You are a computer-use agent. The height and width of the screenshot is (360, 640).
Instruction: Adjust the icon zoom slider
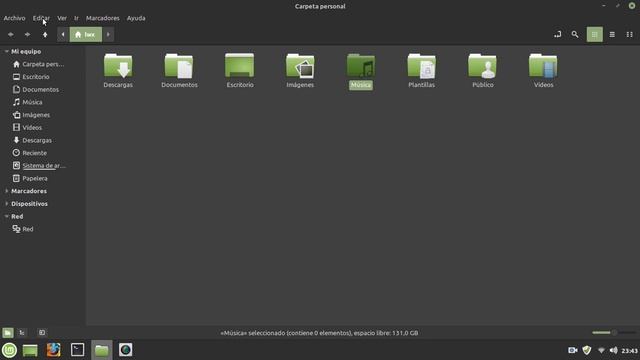tap(614, 333)
